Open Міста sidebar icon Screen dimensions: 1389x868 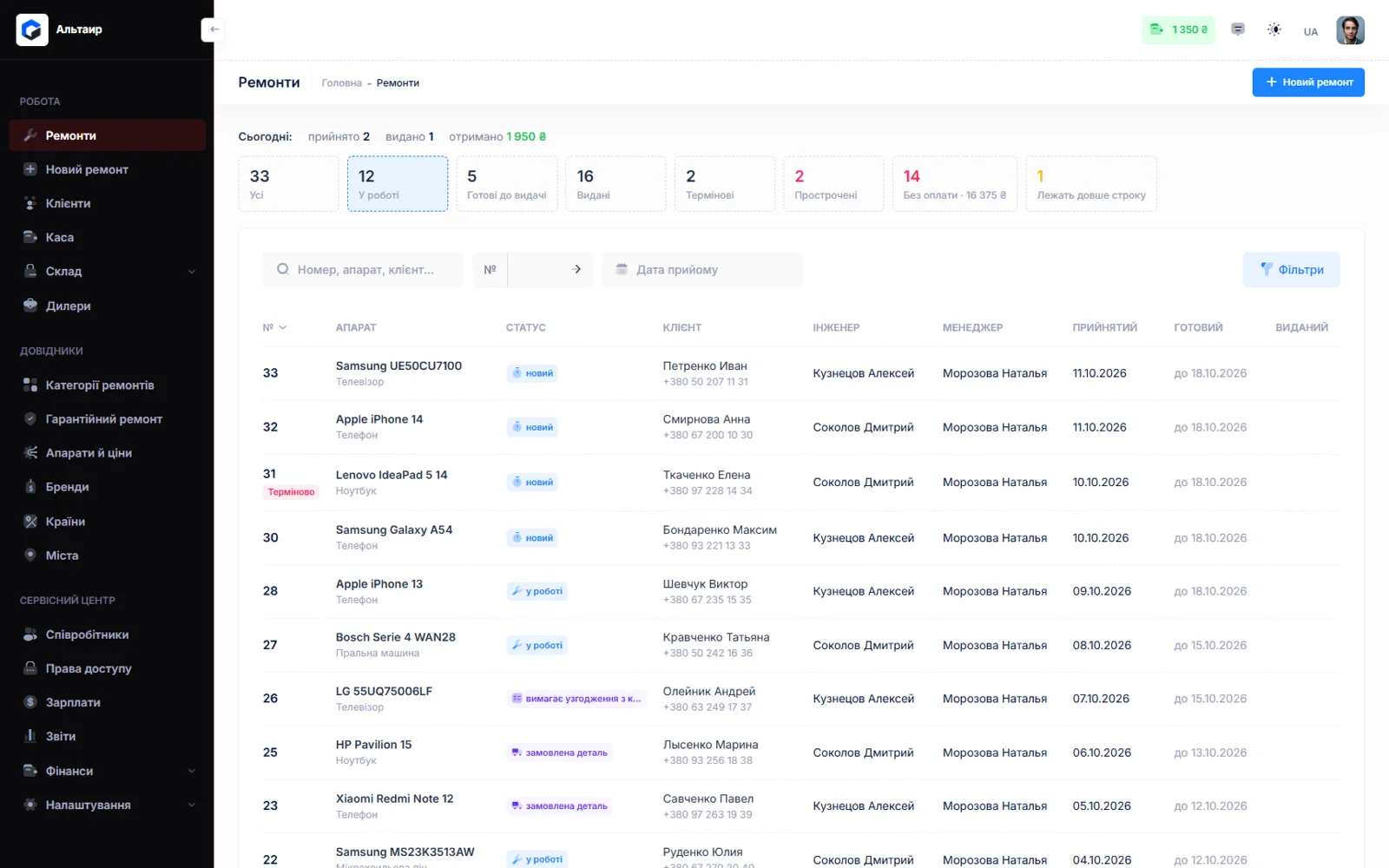pyautogui.click(x=30, y=555)
